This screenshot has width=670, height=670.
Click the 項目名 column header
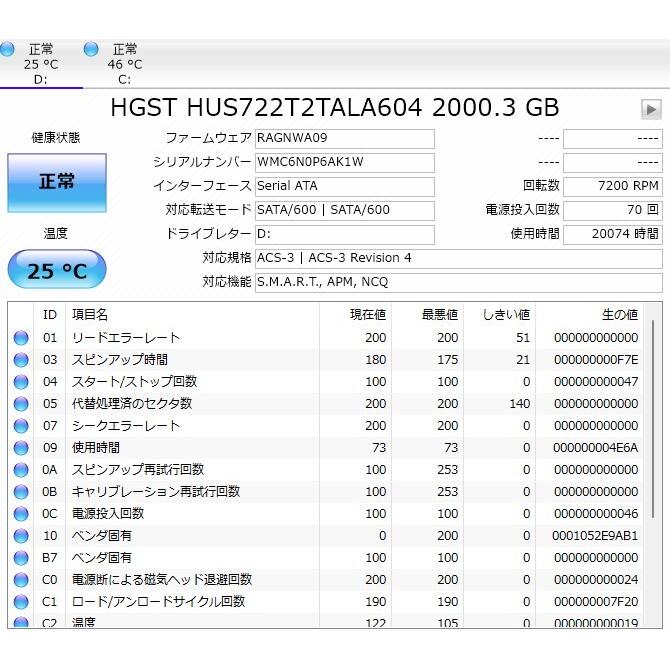[190, 315]
